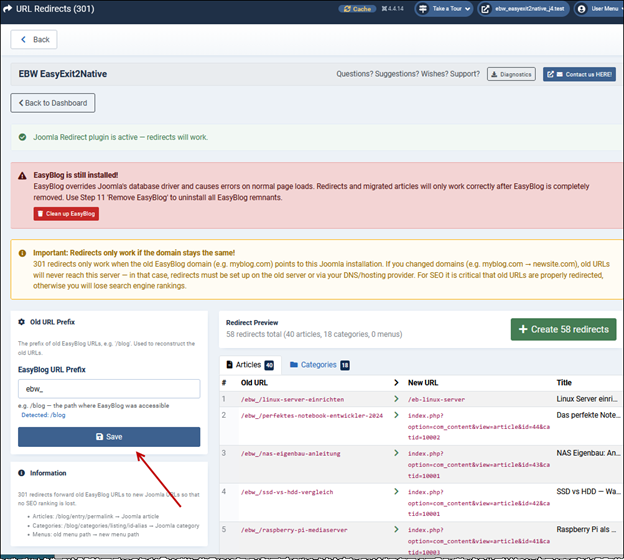
Task: Select old URL /ebw_/linux-server-einrichten
Action: [292, 400]
